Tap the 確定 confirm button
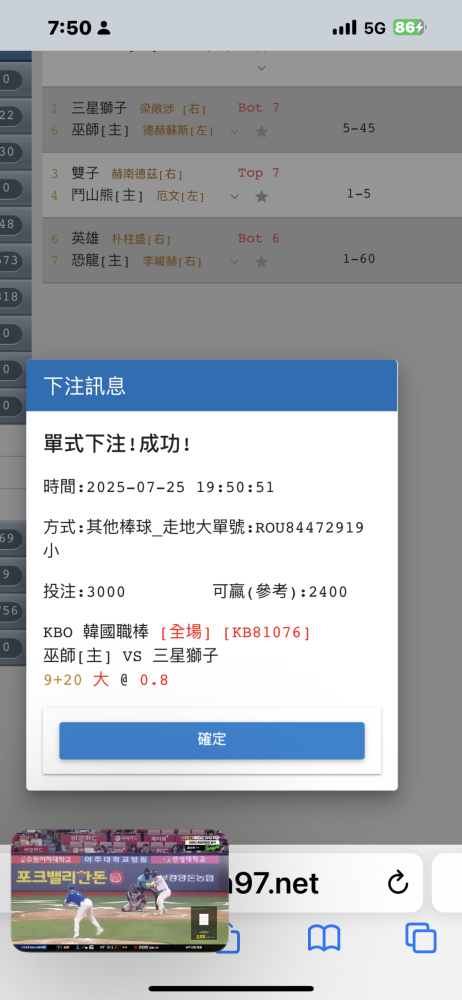 click(212, 740)
